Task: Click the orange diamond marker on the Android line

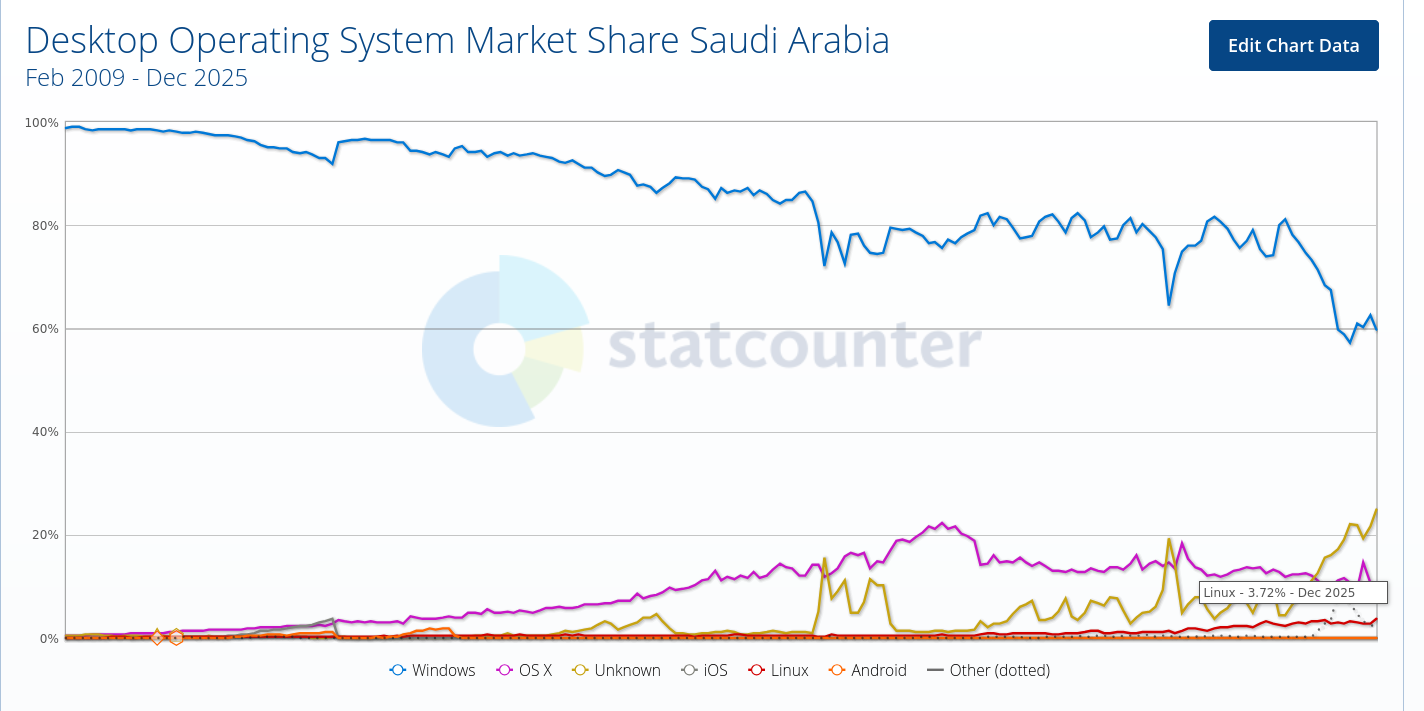Action: tap(157, 637)
